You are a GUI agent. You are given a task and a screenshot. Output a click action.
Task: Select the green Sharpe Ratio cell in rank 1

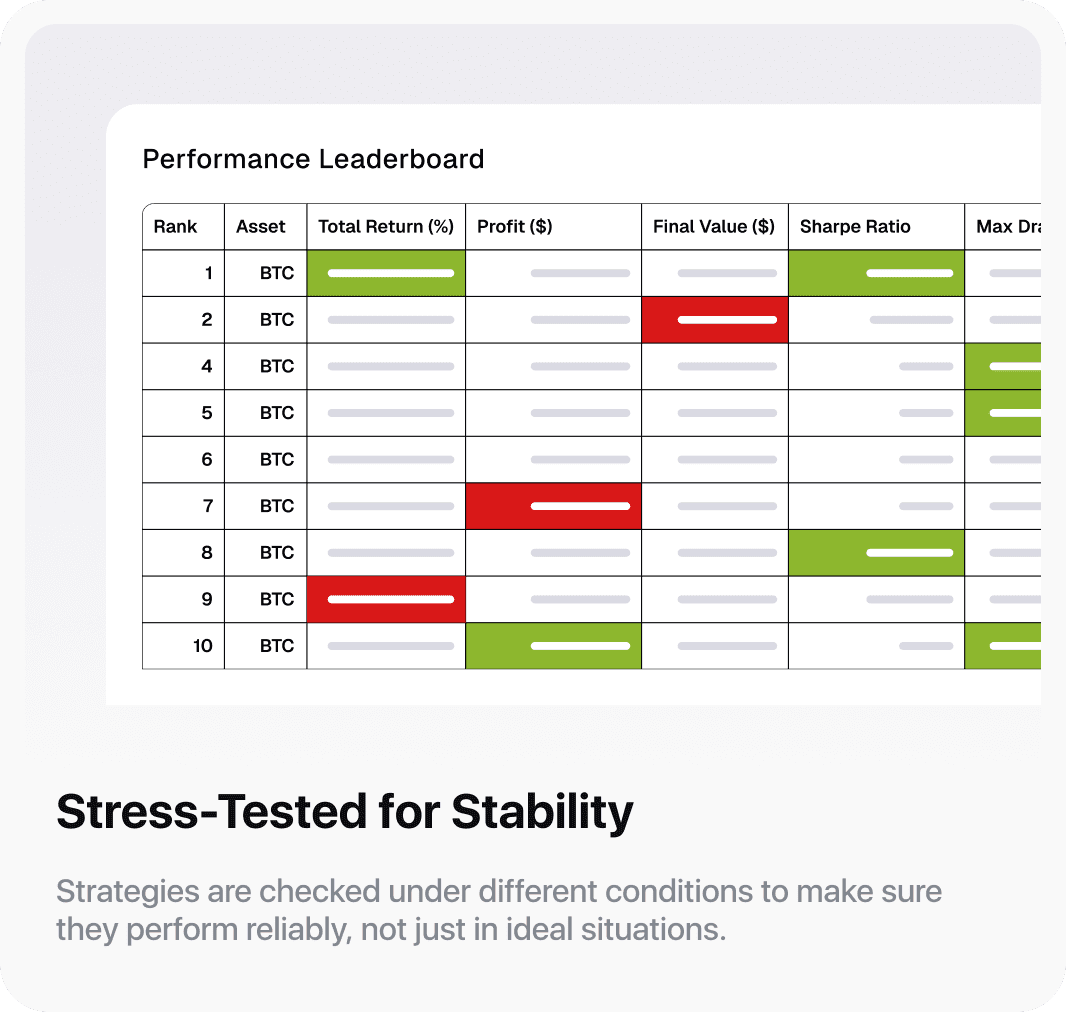click(876, 273)
